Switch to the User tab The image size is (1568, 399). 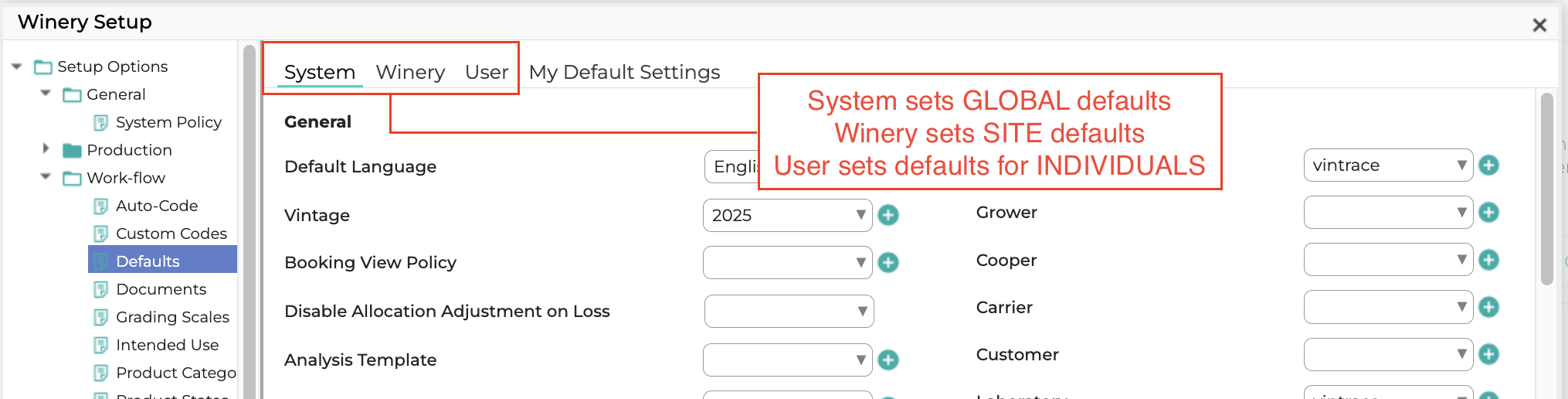click(x=487, y=72)
